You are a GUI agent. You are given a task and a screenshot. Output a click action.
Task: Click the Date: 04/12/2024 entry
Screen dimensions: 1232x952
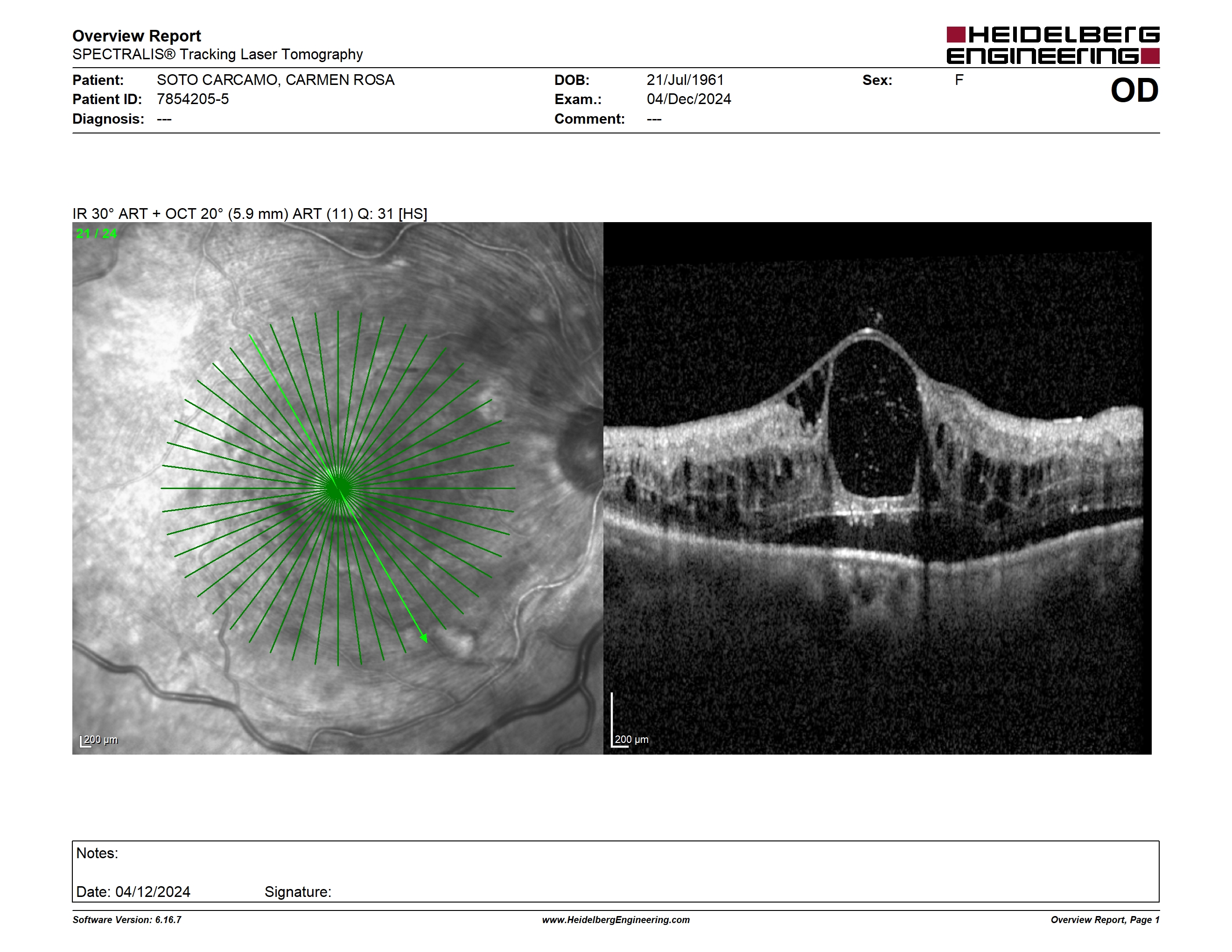(x=133, y=892)
